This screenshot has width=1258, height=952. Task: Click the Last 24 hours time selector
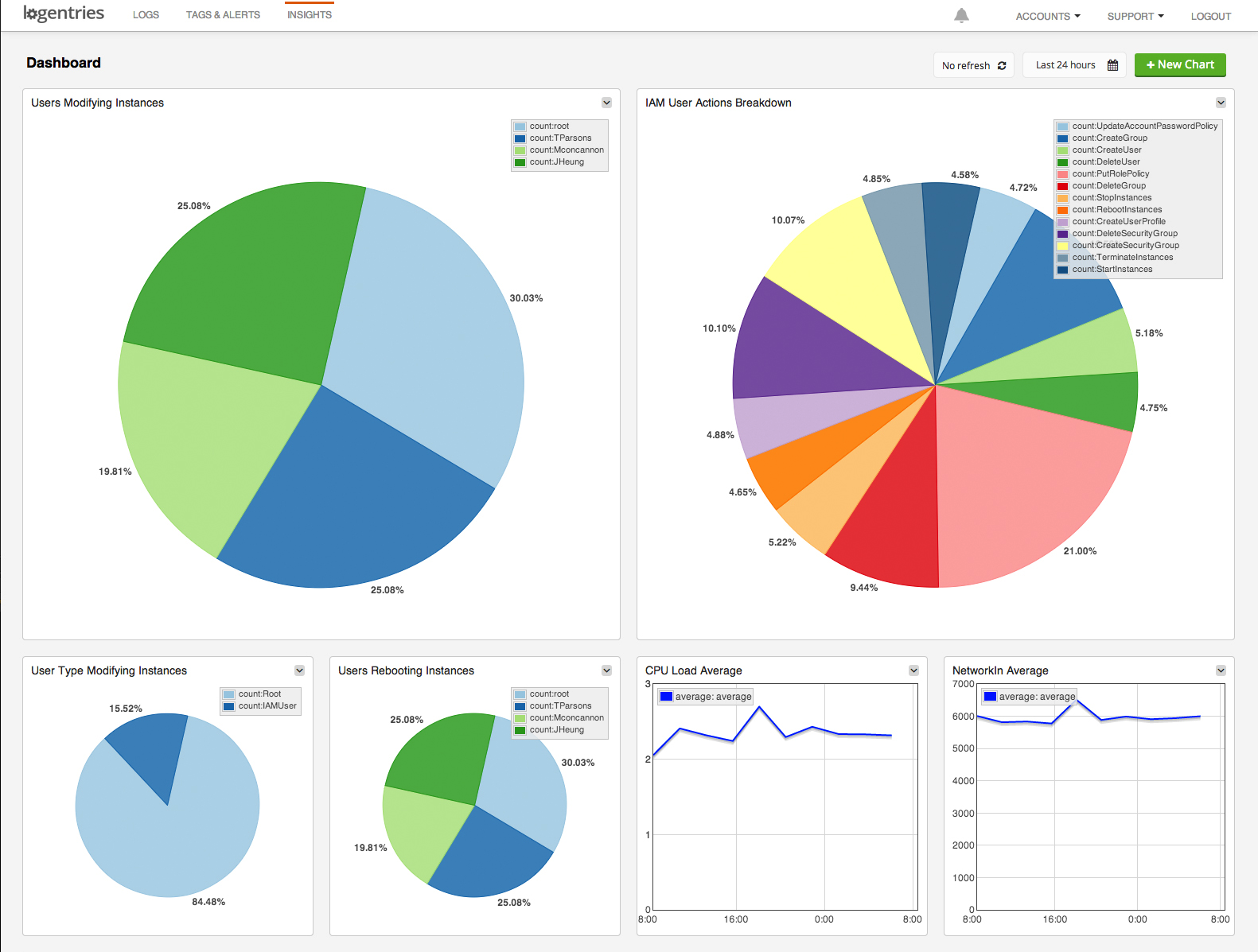coord(1065,65)
